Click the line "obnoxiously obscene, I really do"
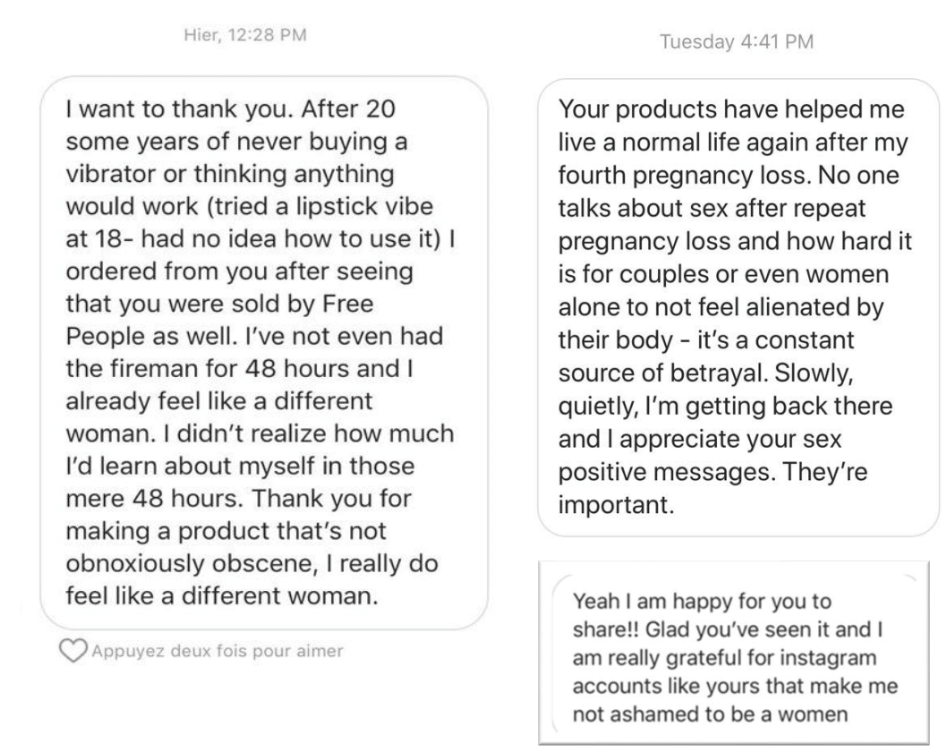Image resolution: width=951 pixels, height=753 pixels. [252, 563]
